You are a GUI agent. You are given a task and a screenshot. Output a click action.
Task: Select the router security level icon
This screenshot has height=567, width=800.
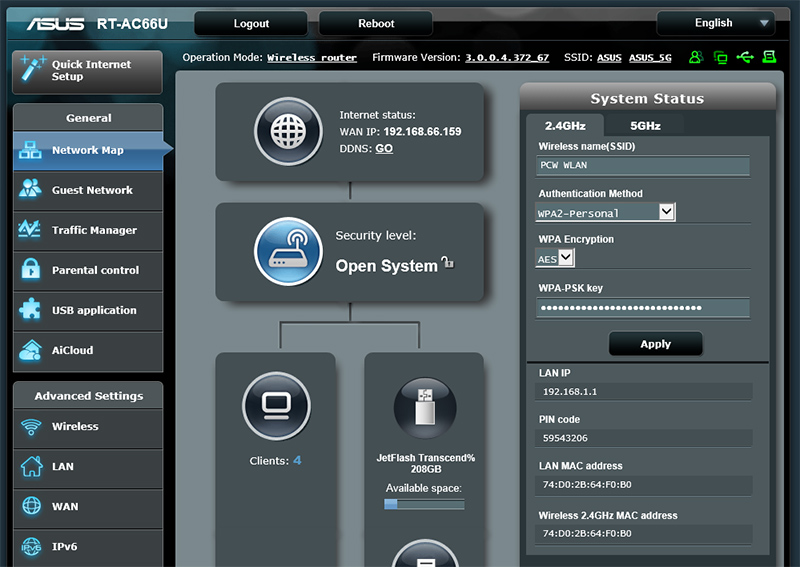tap(288, 251)
